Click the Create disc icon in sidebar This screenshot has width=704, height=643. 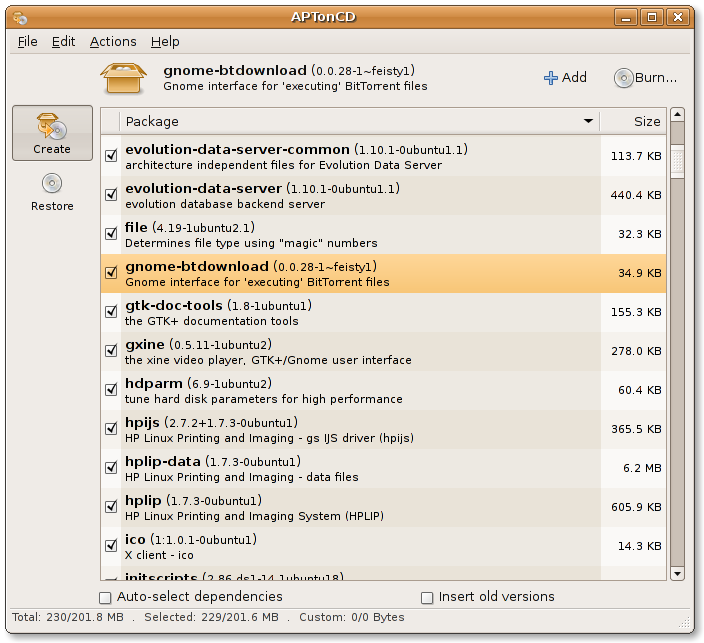click(x=52, y=126)
